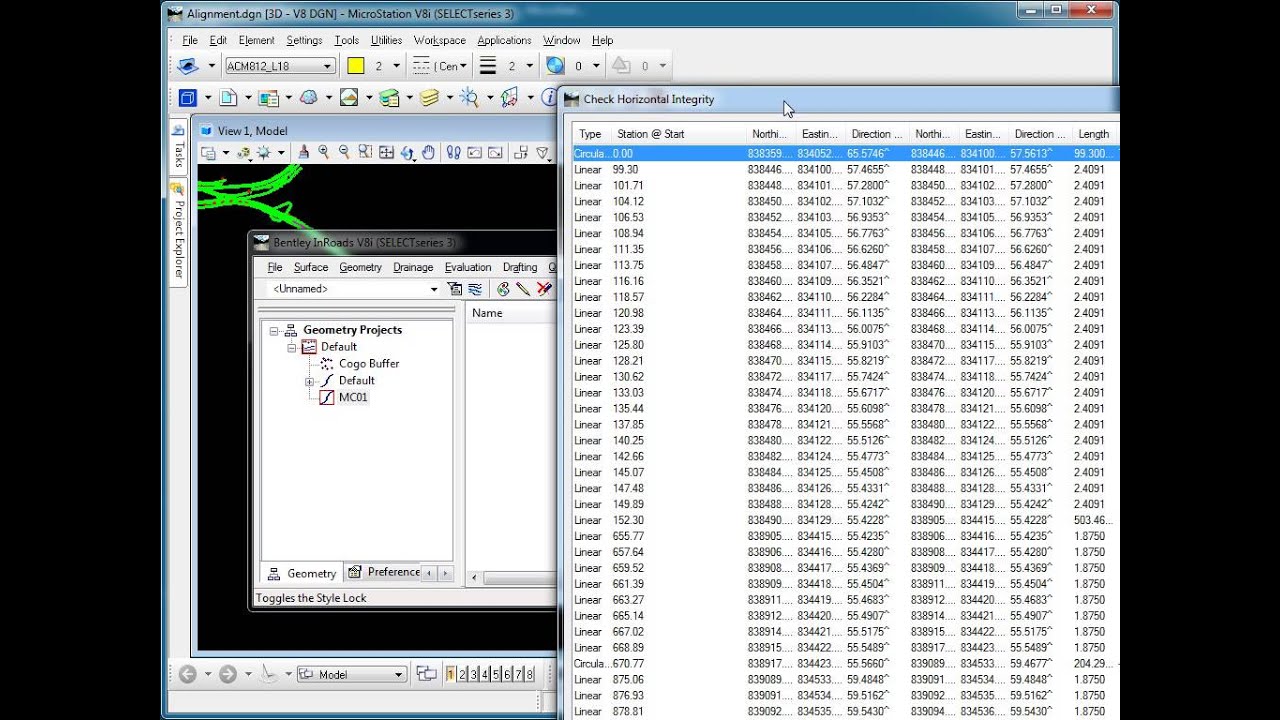This screenshot has width=1280, height=720.
Task: Toggle InRoads Delete Ink lock icon
Action: click(544, 289)
